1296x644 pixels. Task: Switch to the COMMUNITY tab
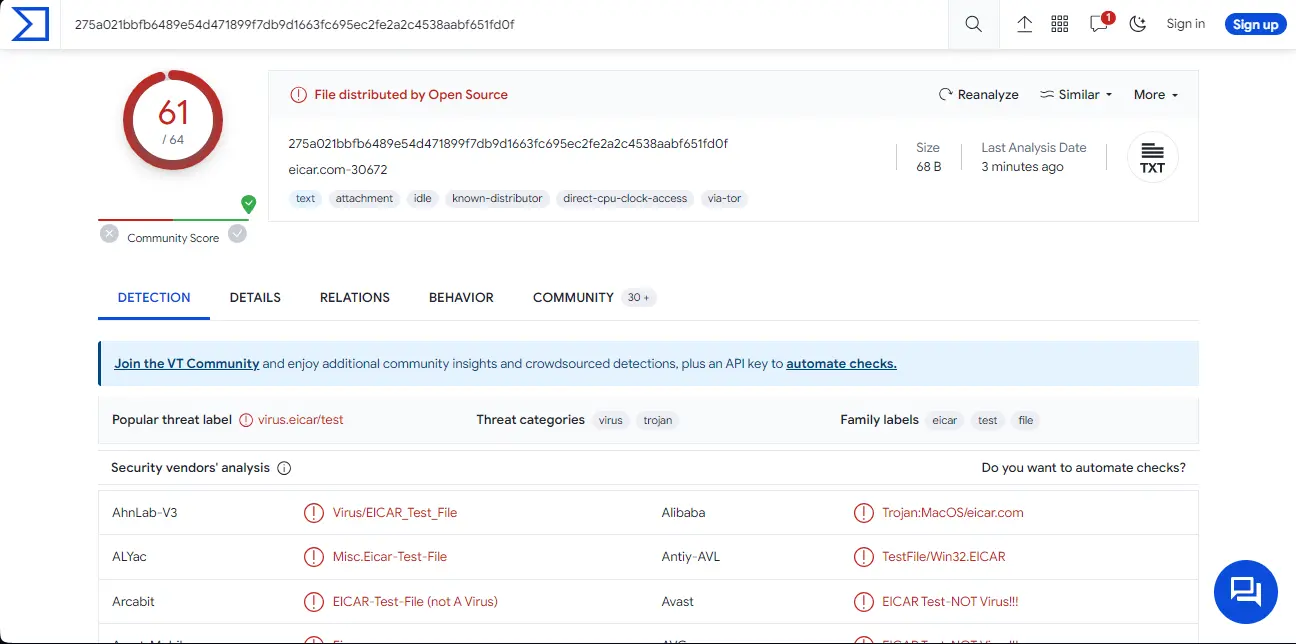(573, 297)
